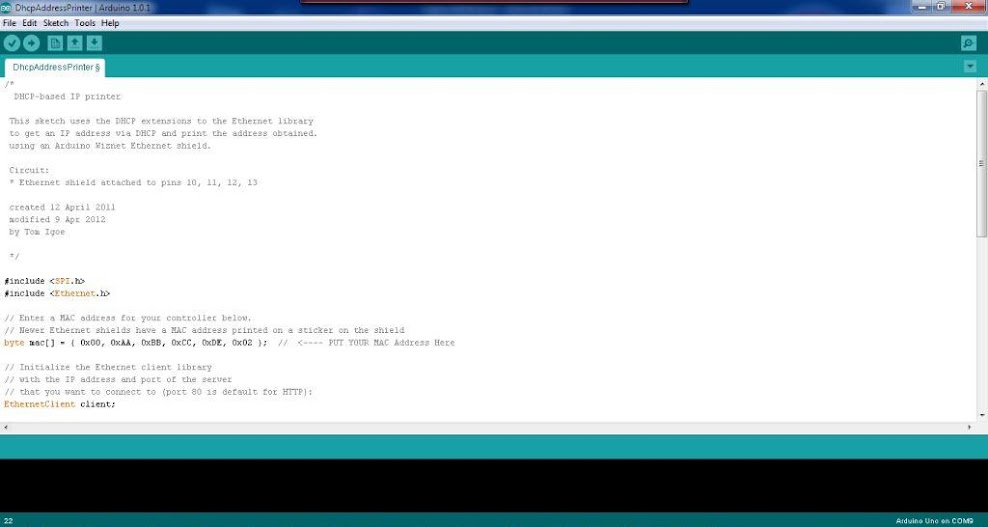Click the 'modified 9 Apr 2012' line

click(x=57, y=219)
